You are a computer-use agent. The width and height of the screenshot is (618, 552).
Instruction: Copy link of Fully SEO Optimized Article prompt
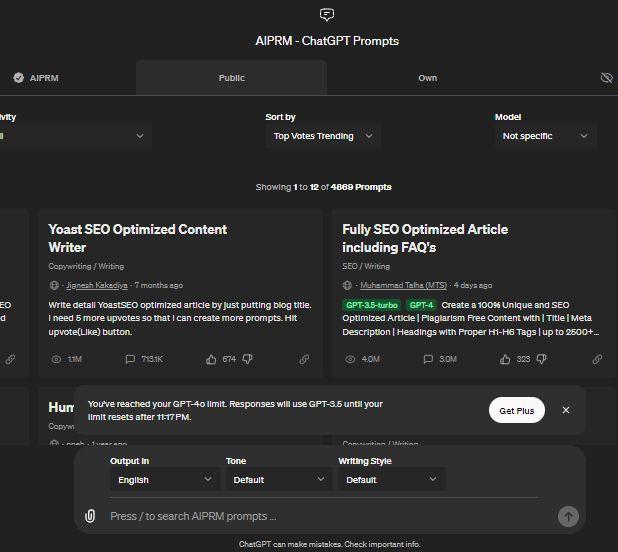point(597,359)
